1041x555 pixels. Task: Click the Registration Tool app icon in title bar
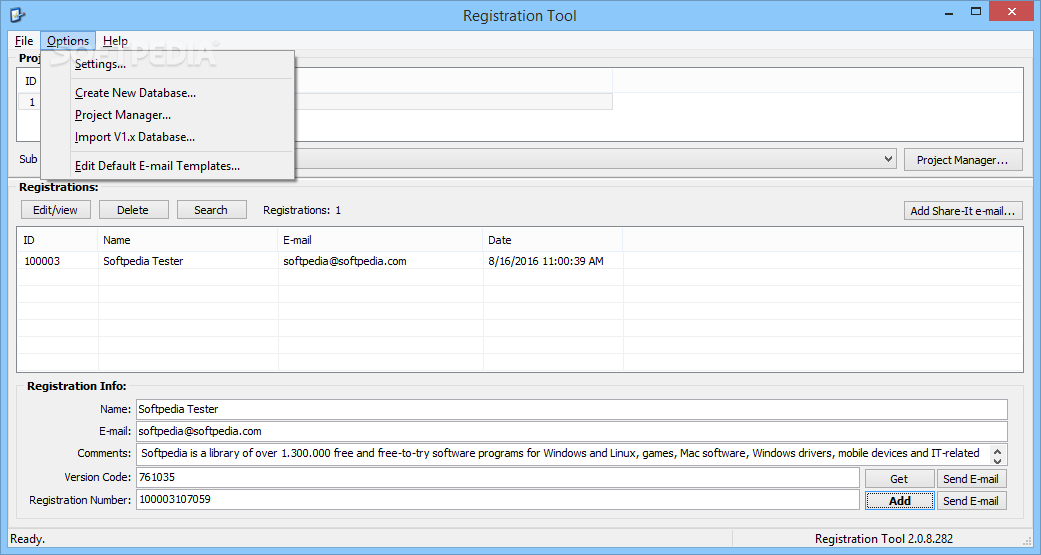click(x=17, y=14)
